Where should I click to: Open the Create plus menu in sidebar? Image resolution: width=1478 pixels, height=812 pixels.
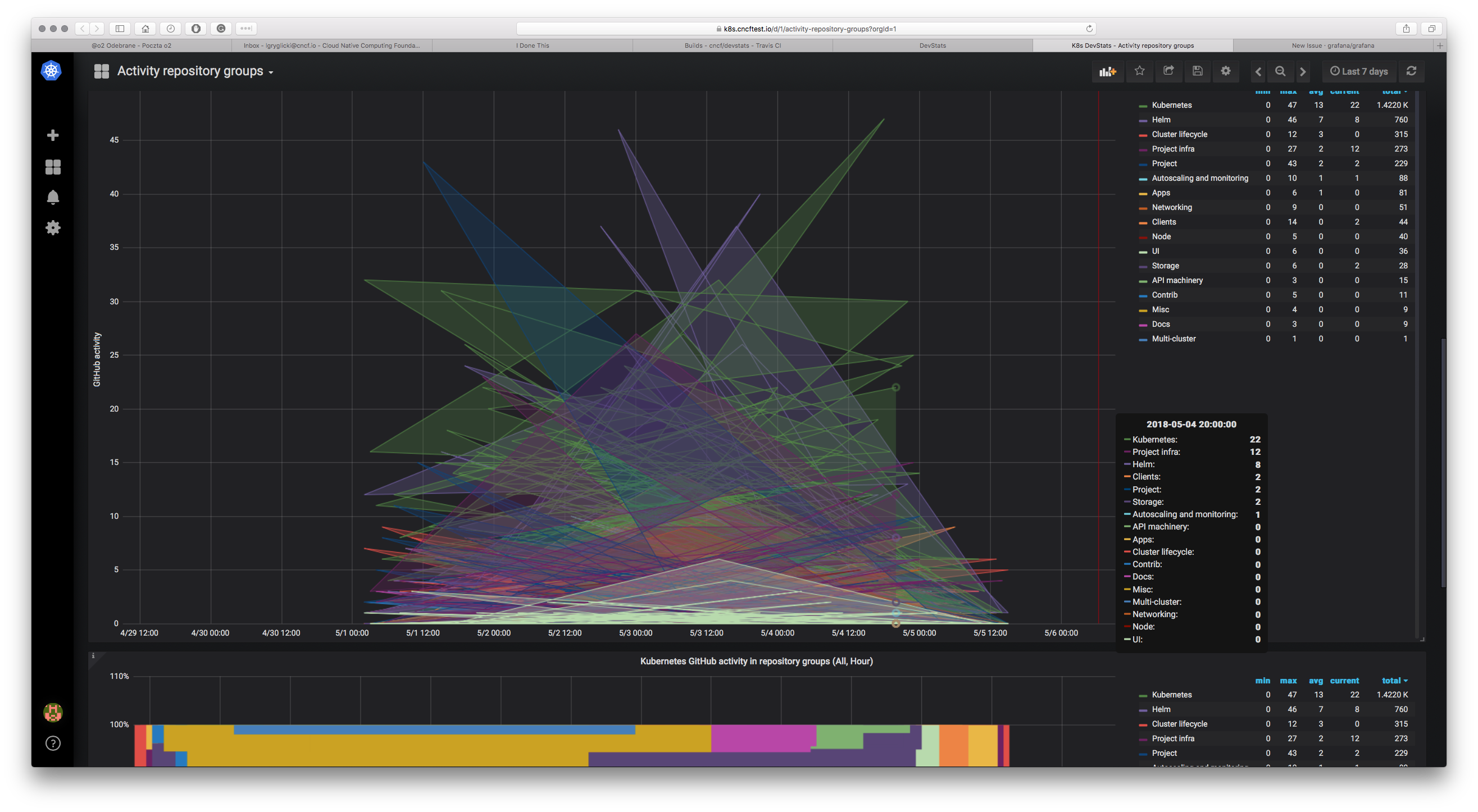pyautogui.click(x=53, y=135)
